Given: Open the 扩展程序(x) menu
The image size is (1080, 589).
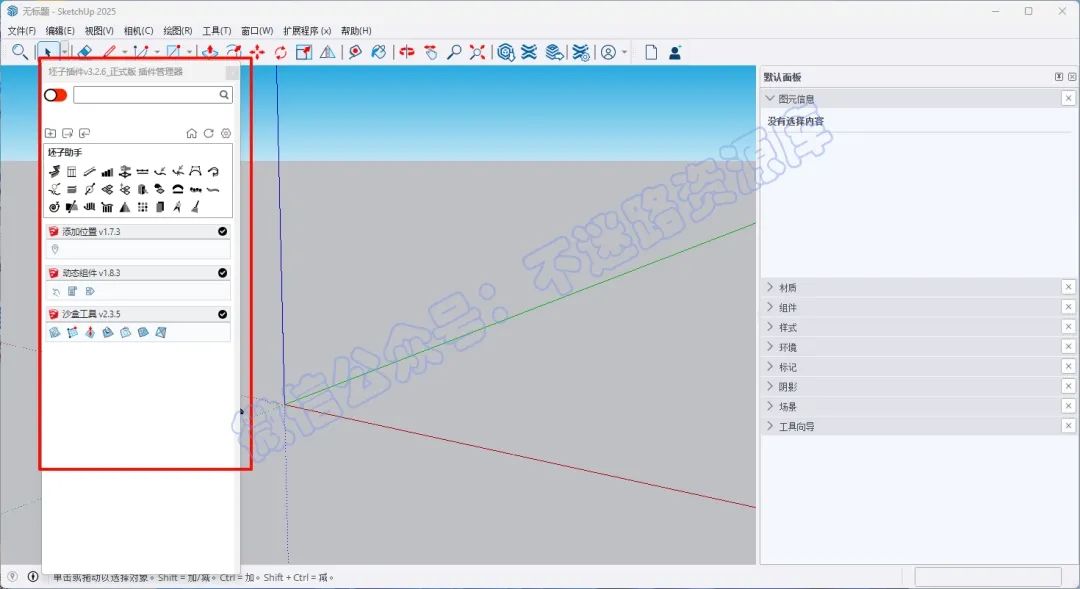Looking at the screenshot, I should pyautogui.click(x=307, y=30).
